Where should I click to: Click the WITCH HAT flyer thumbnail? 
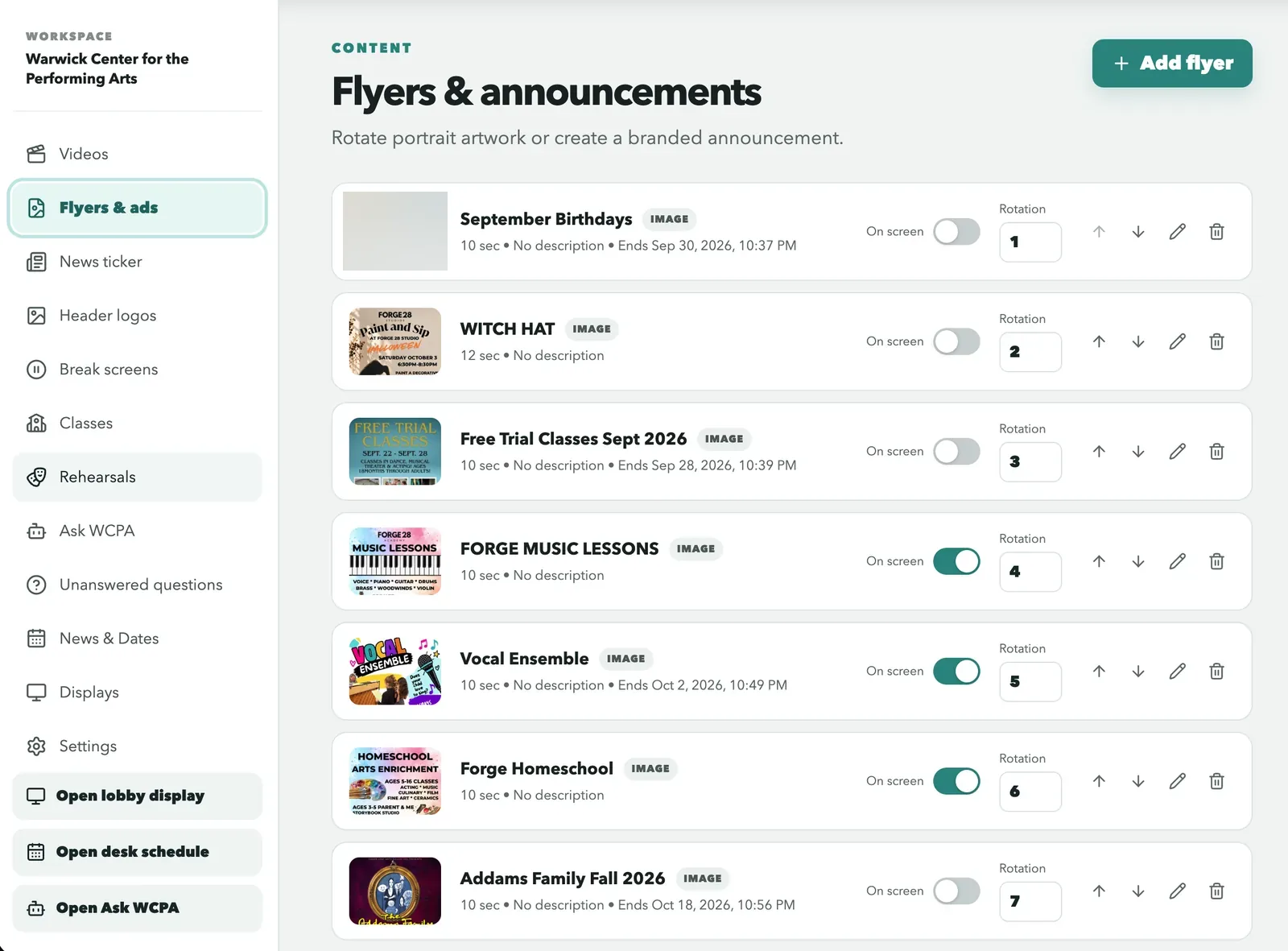point(395,341)
